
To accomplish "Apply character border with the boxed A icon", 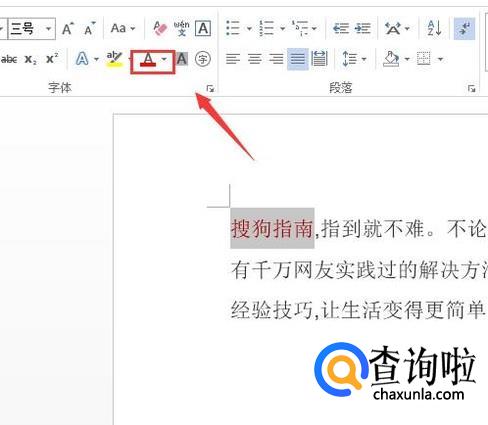I will point(203,29).
